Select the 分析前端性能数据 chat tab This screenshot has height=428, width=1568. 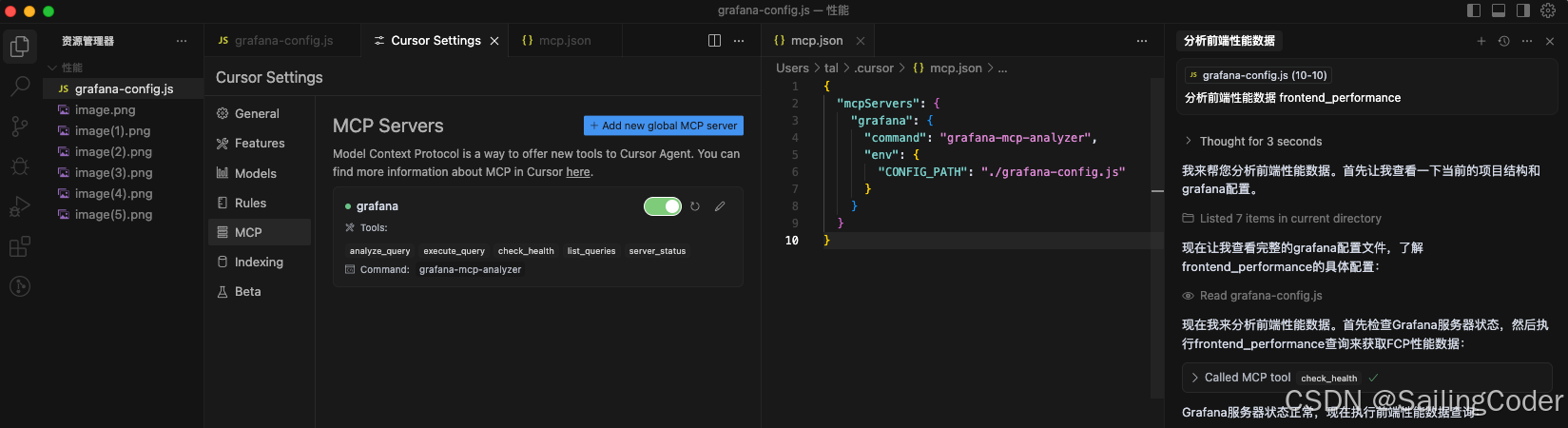tap(1229, 41)
